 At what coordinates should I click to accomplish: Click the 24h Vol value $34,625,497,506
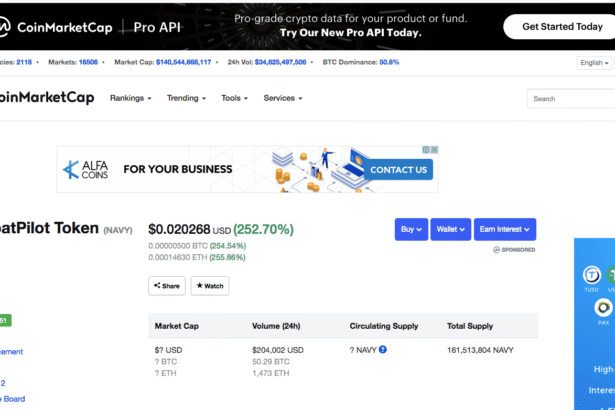280,62
